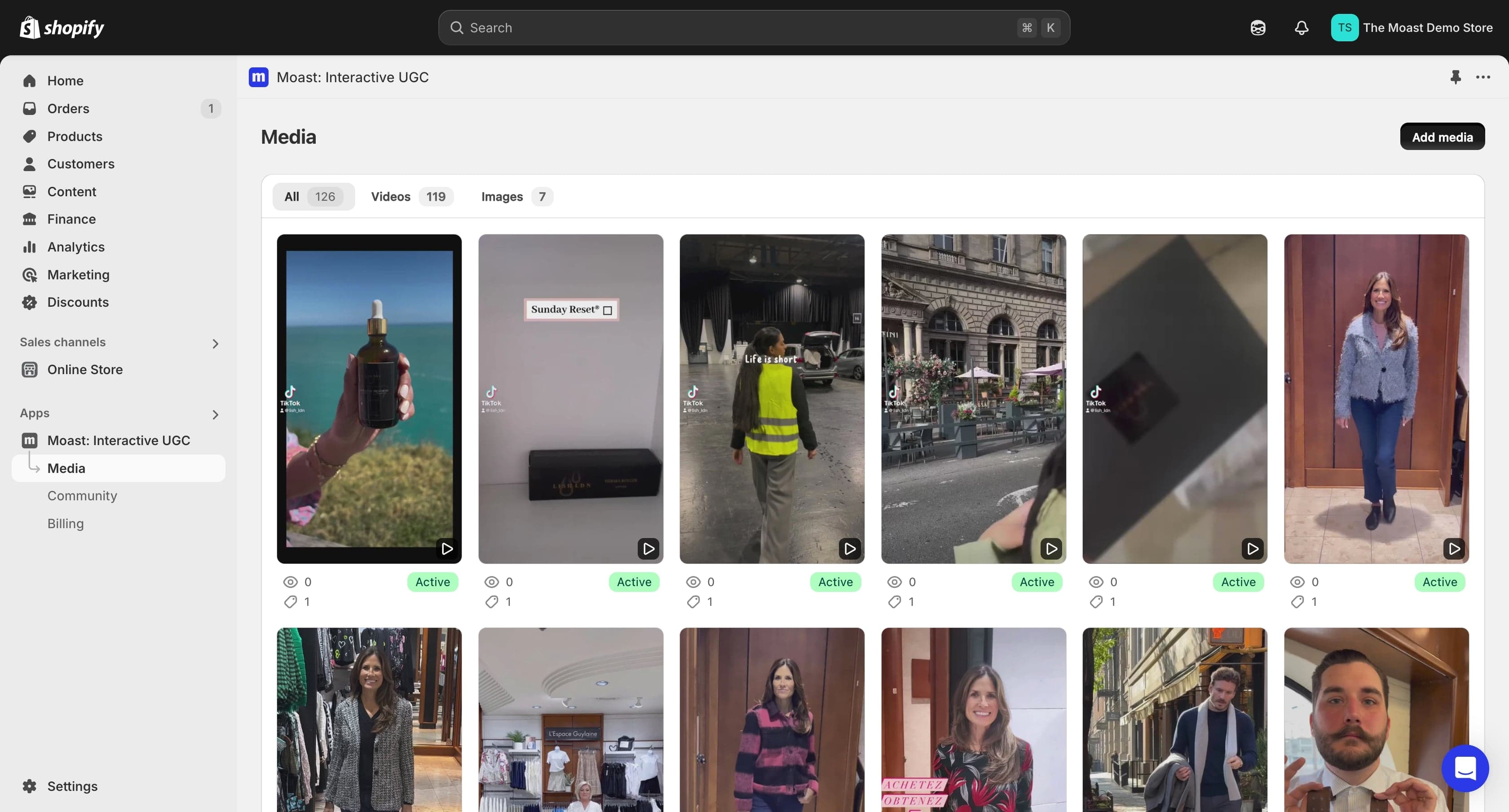Open the three-dot app menu
Viewport: 1509px width, 812px height.
click(1483, 77)
